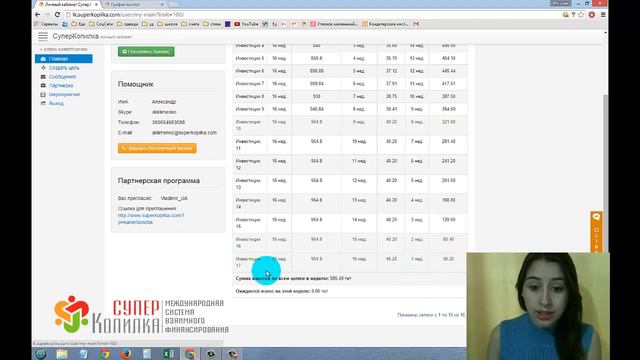Bookmark this page with the star icon
640x360 pixels.
pyautogui.click(x=581, y=15)
